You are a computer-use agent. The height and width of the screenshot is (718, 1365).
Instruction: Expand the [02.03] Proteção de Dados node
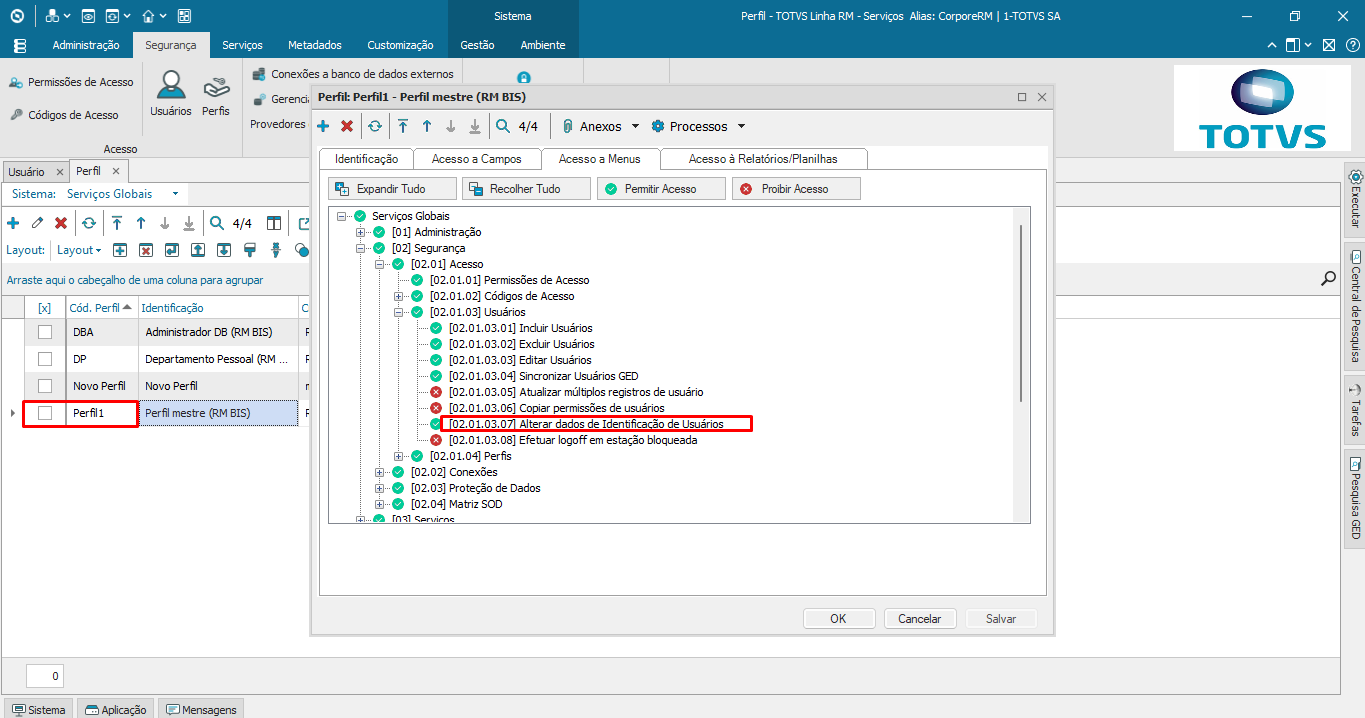tap(380, 488)
